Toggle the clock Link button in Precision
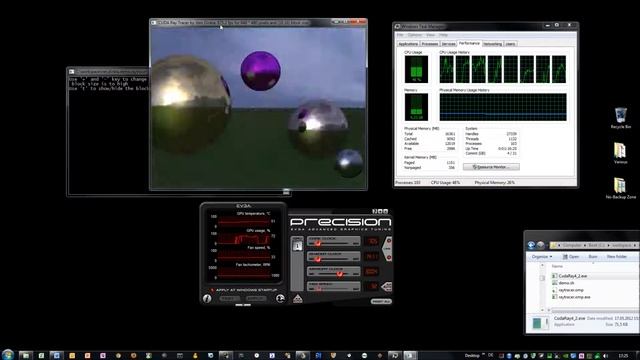Image resolution: width=640 pixels, height=360 pixels. tap(387, 249)
